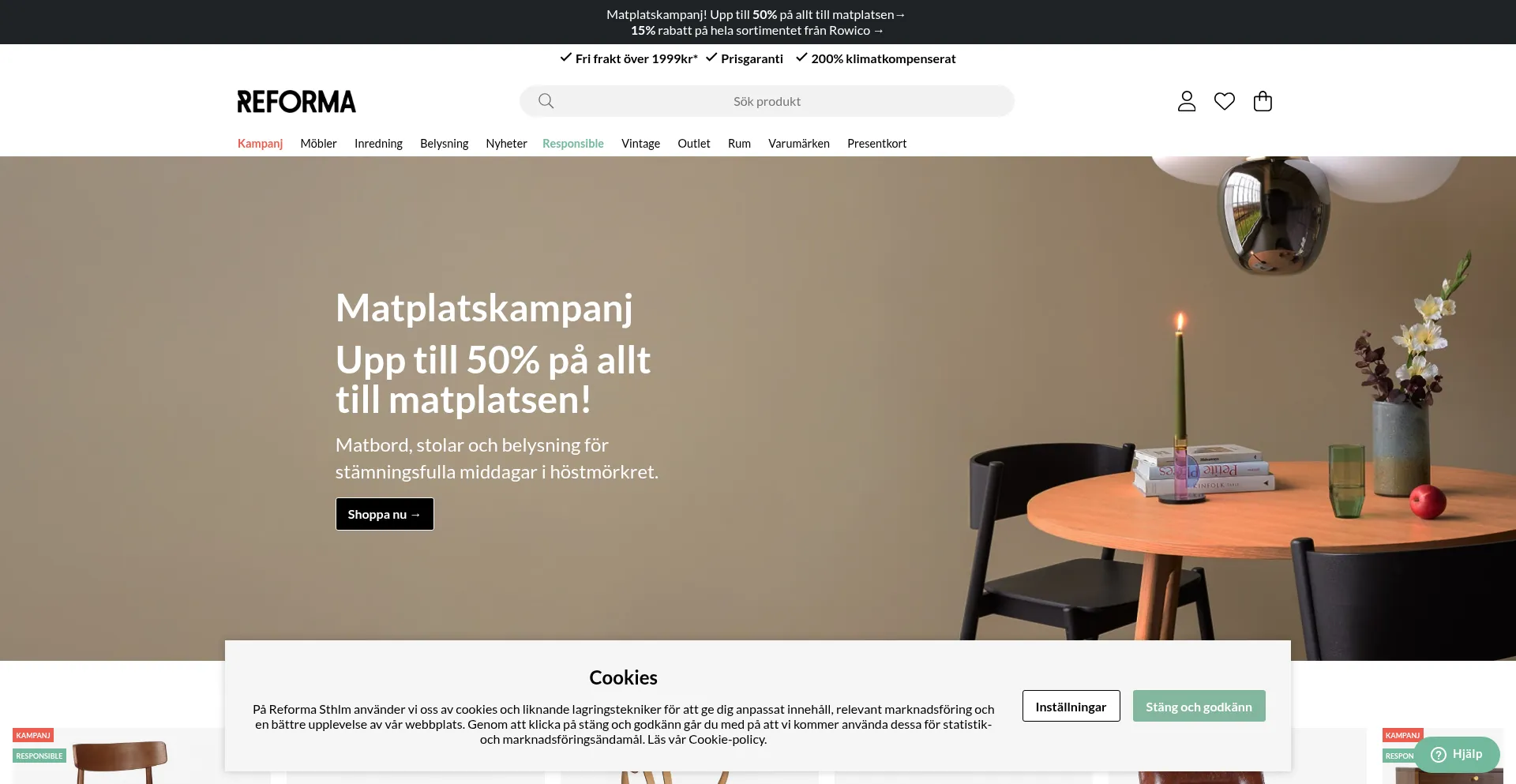Screen dimensions: 1516x784
Task: Click the KAMPANJ badge on first product
Action: click(x=33, y=735)
